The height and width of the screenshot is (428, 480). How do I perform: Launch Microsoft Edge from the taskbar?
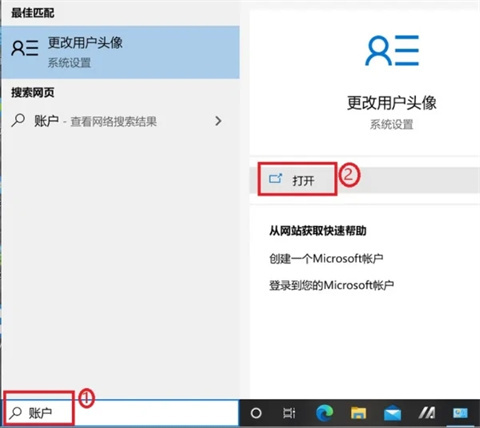pyautogui.click(x=324, y=413)
